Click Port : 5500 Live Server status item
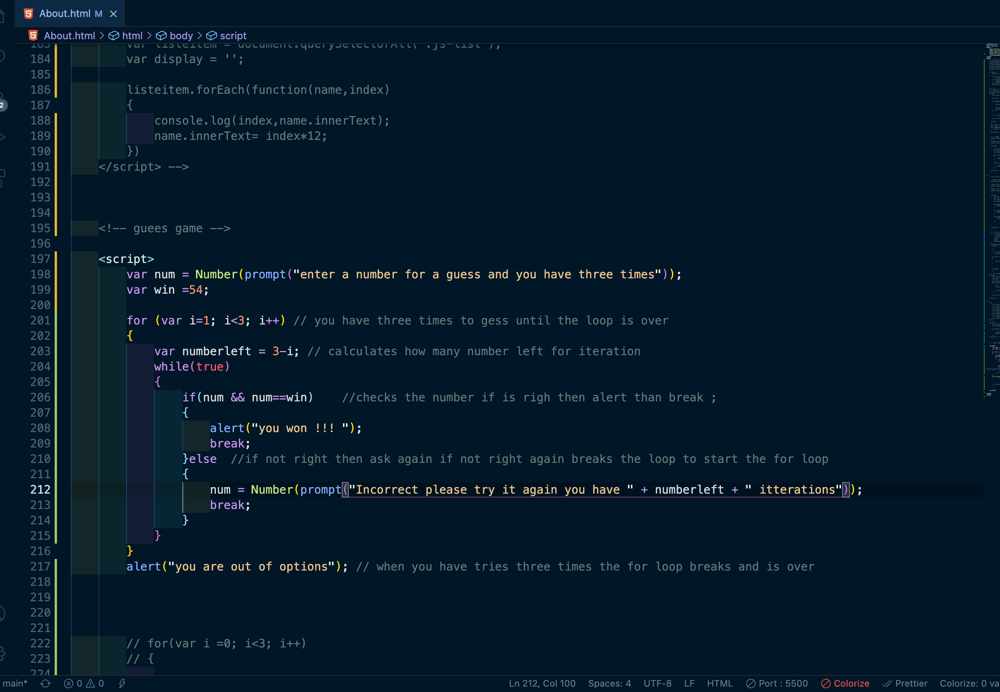Image resolution: width=1000 pixels, height=692 pixels. tap(777, 683)
